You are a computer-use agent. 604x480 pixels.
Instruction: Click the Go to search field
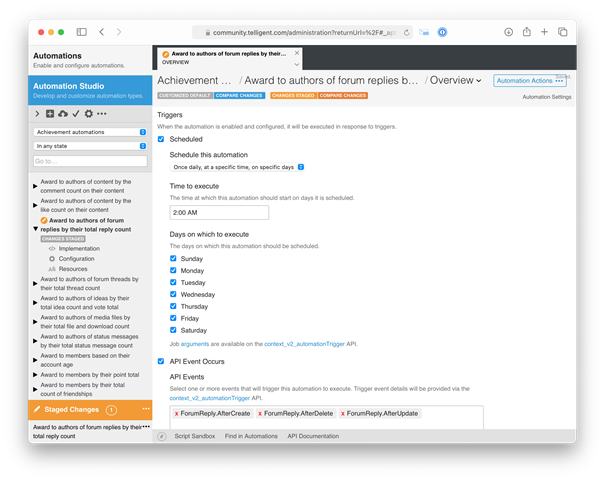pyautogui.click(x=90, y=161)
